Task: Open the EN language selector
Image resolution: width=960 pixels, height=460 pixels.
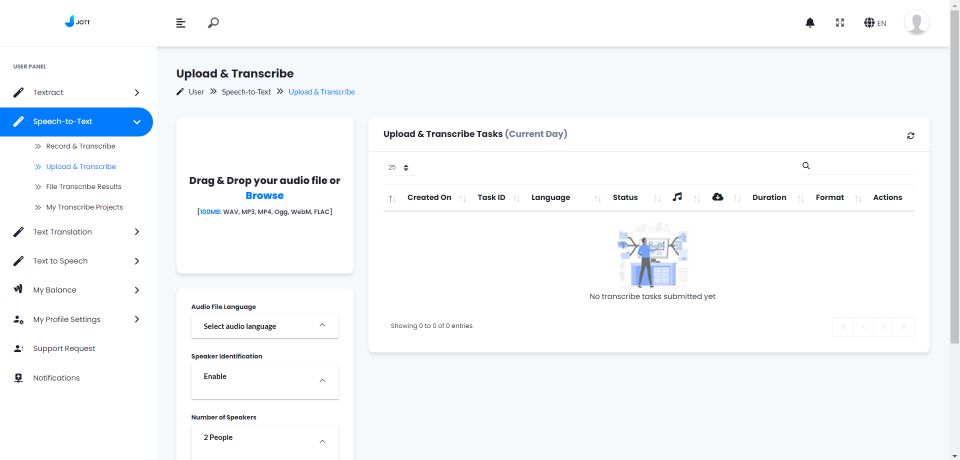Action: [x=875, y=23]
